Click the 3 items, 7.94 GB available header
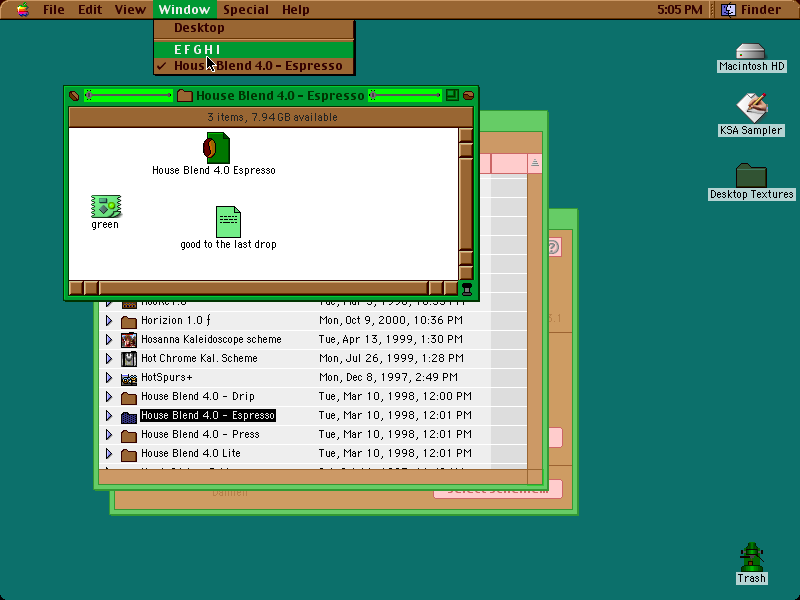The width and height of the screenshot is (800, 600). [271, 117]
